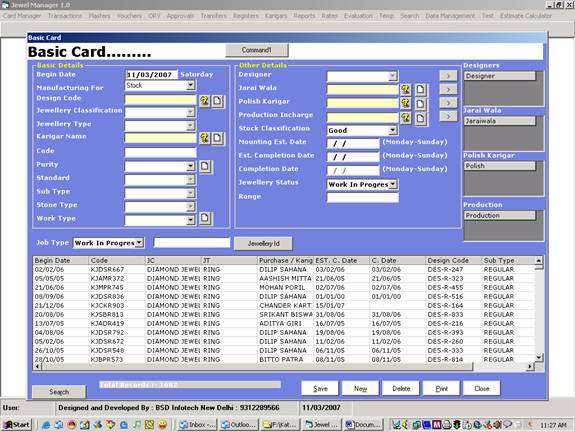Click Purity new document icon
575x432 pixels.
[x=205, y=166]
